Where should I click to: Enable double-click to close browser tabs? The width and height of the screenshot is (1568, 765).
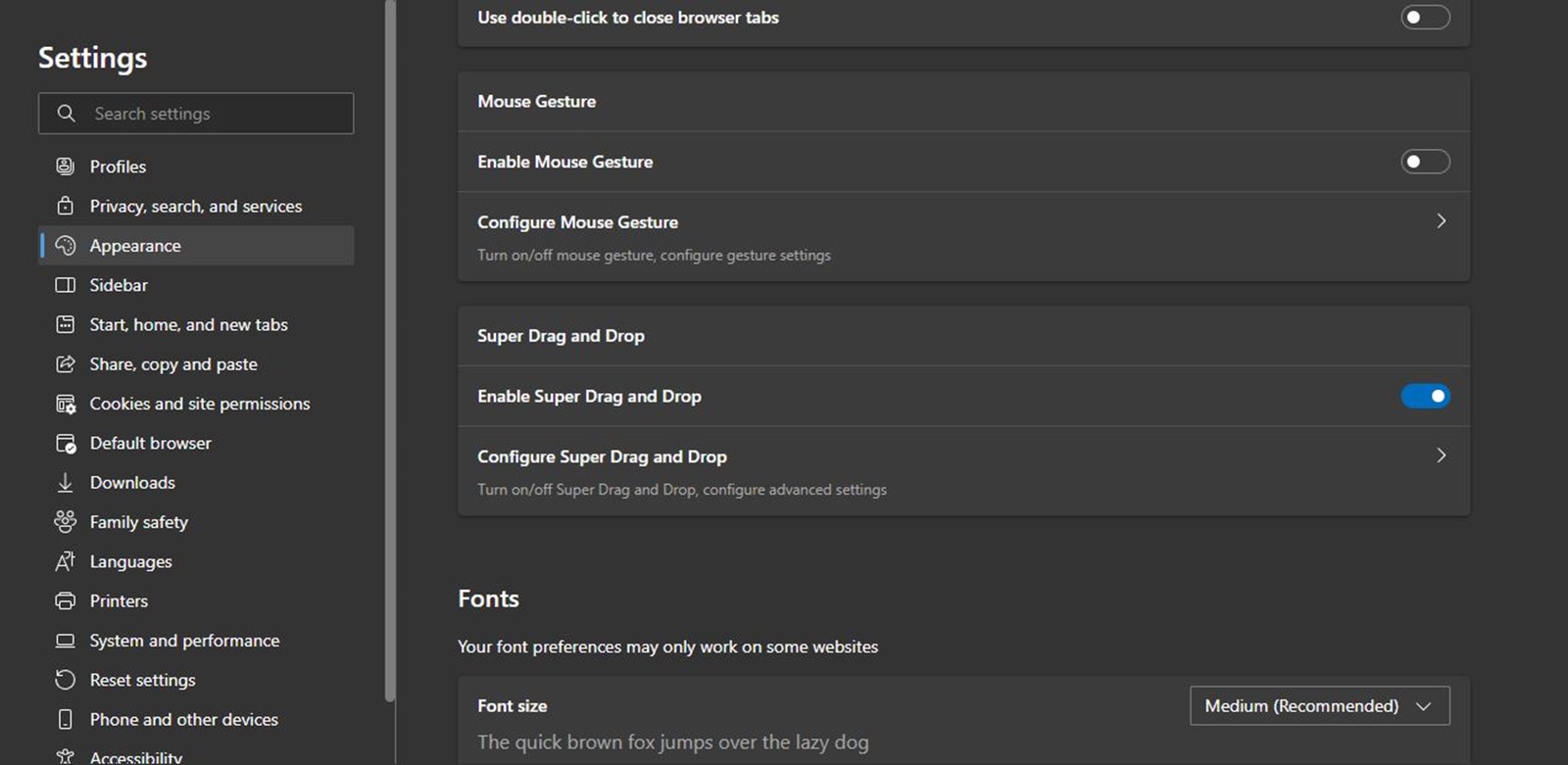tap(1425, 17)
